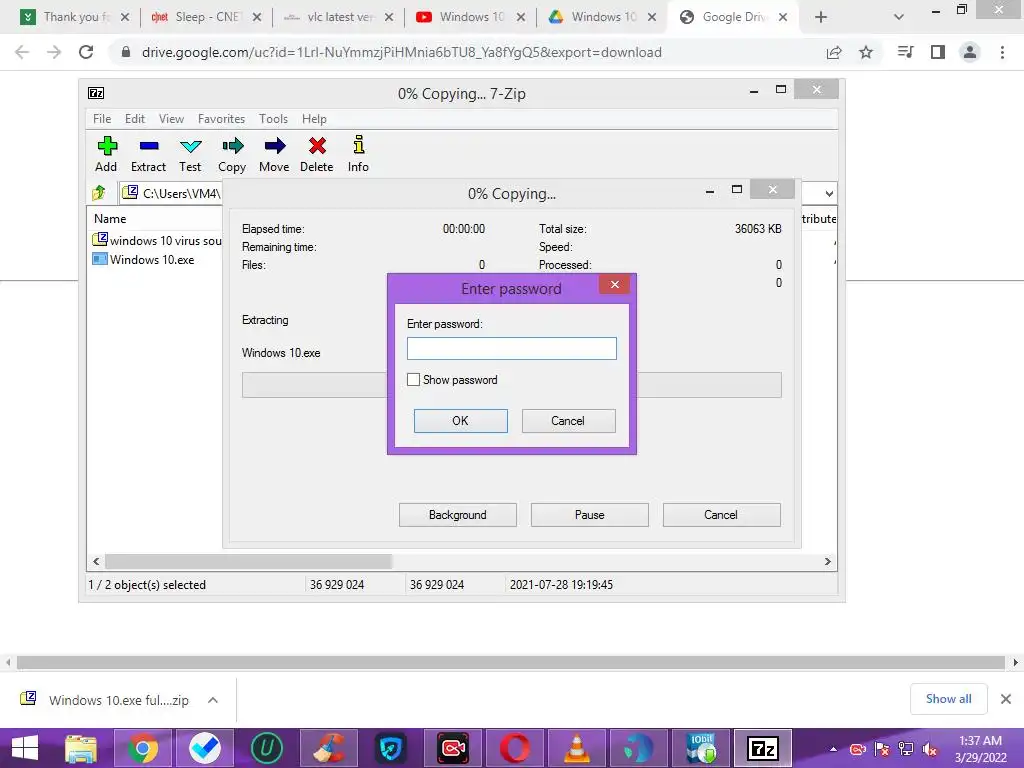The image size is (1024, 768).
Task: Show hidden system tray icons
Action: click(833, 749)
